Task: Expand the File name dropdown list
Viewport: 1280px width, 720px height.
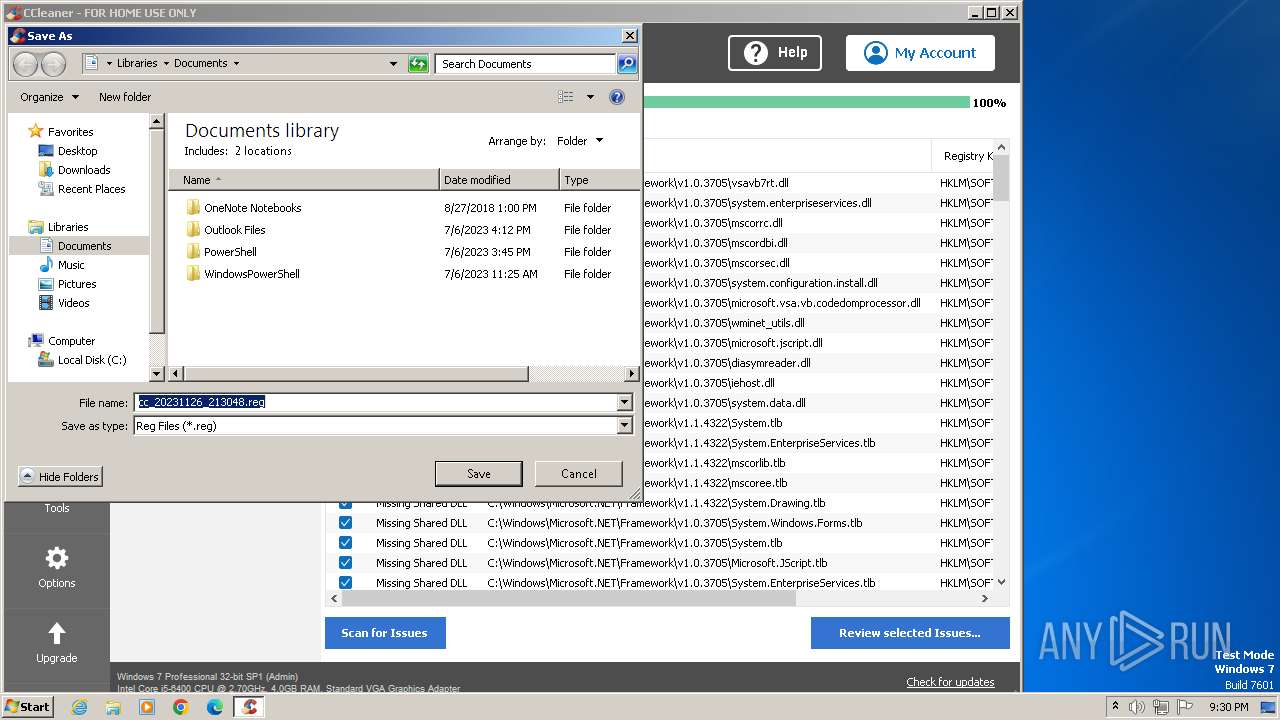Action: 625,402
